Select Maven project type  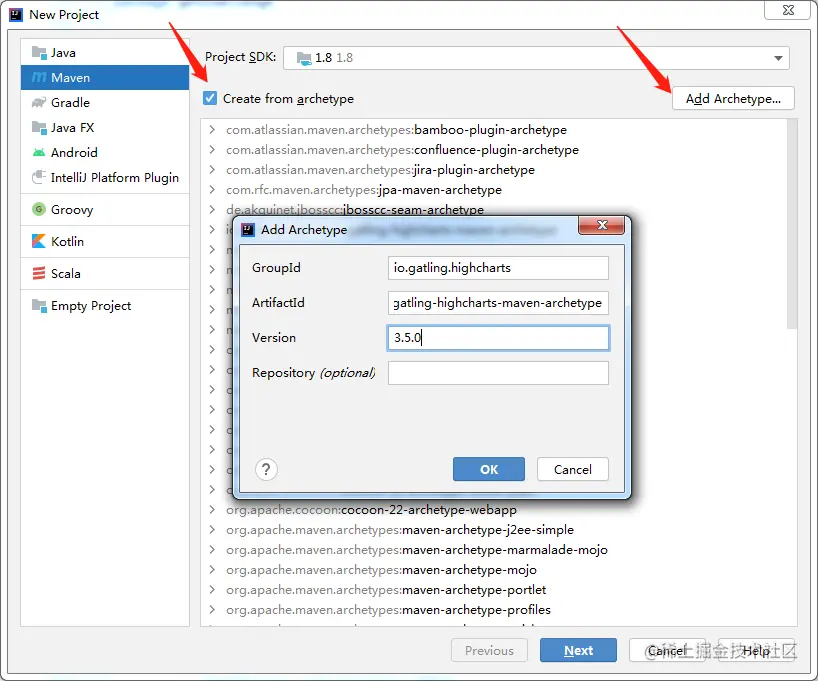click(x=105, y=78)
